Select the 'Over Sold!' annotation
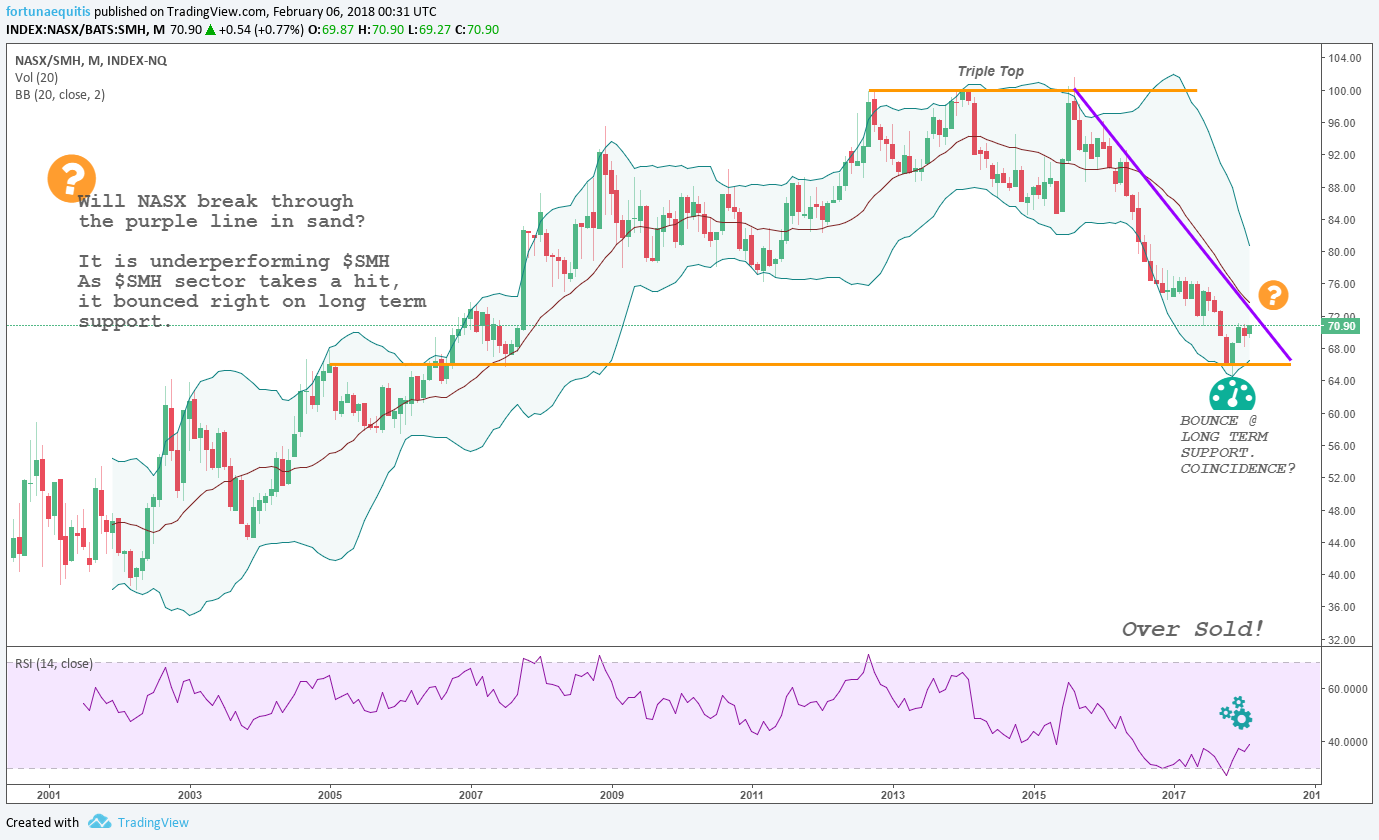 coord(1193,629)
